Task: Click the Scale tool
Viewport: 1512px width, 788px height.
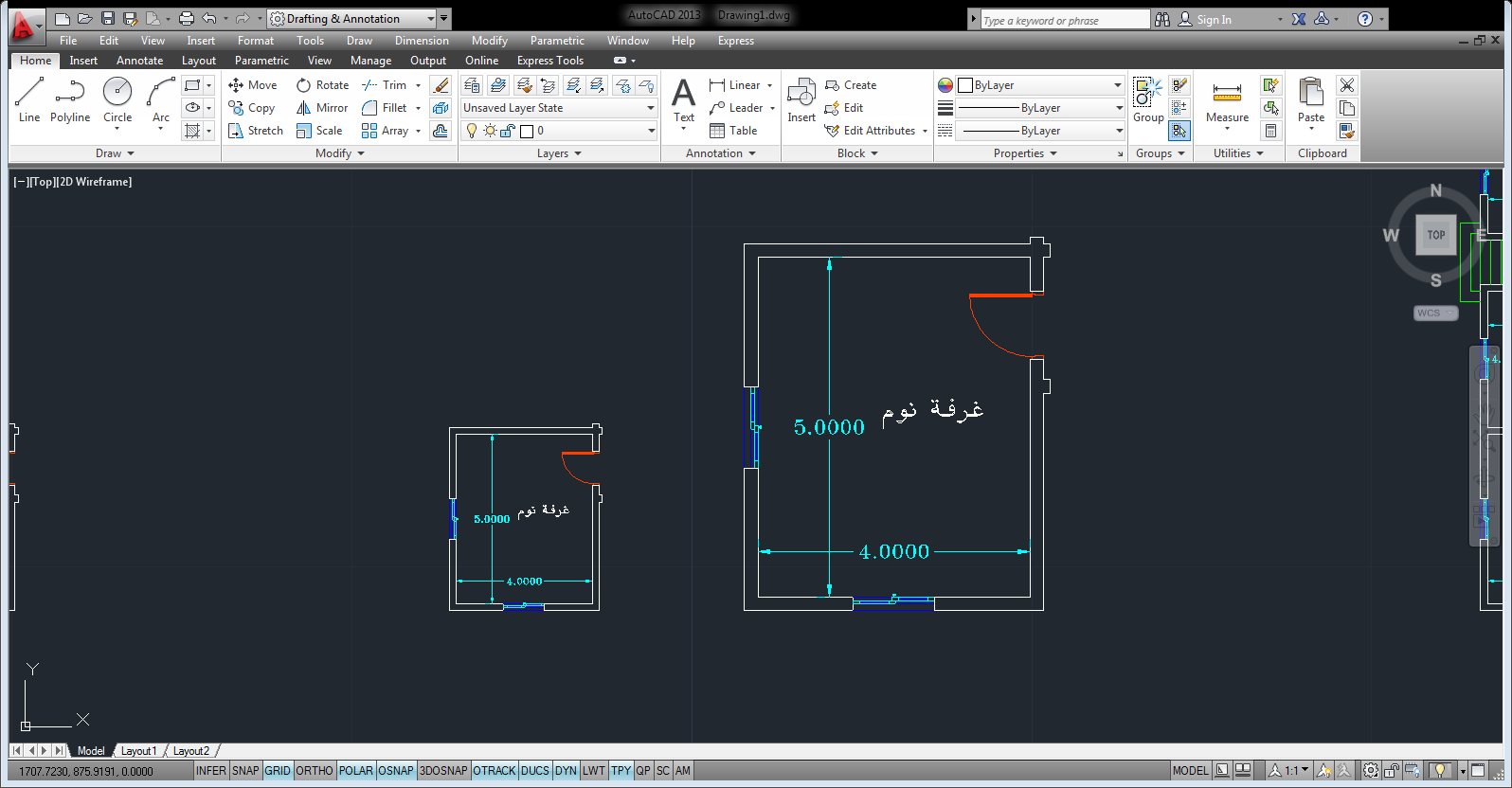Action: (319, 131)
